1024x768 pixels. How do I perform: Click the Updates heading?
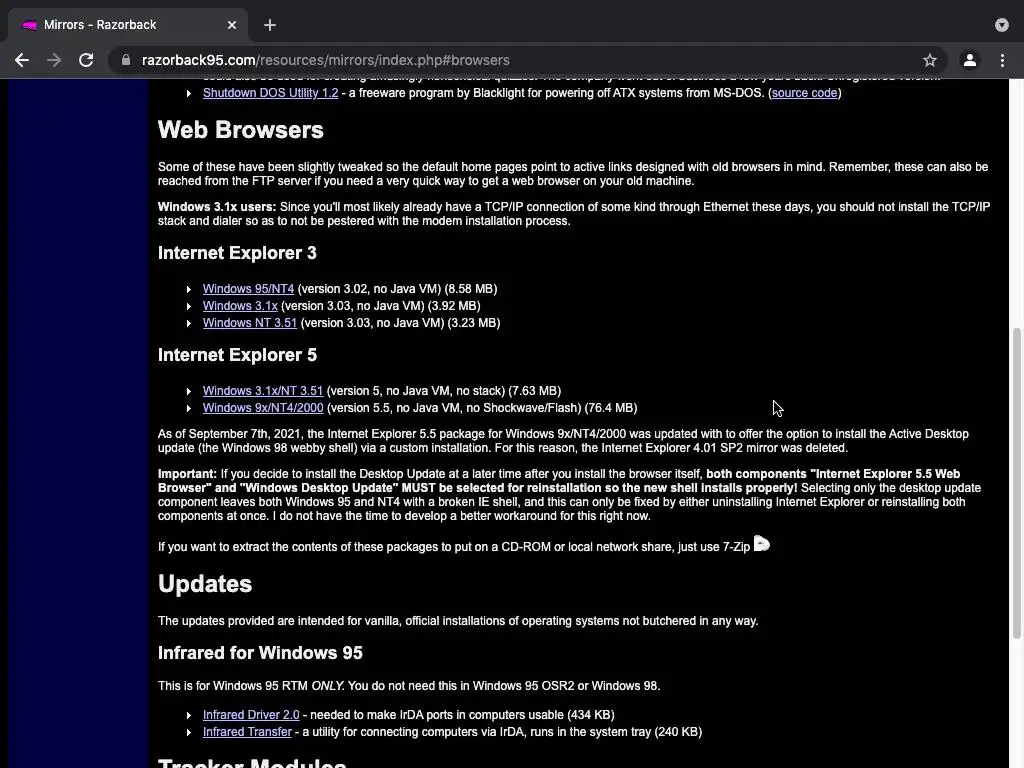coord(204,584)
